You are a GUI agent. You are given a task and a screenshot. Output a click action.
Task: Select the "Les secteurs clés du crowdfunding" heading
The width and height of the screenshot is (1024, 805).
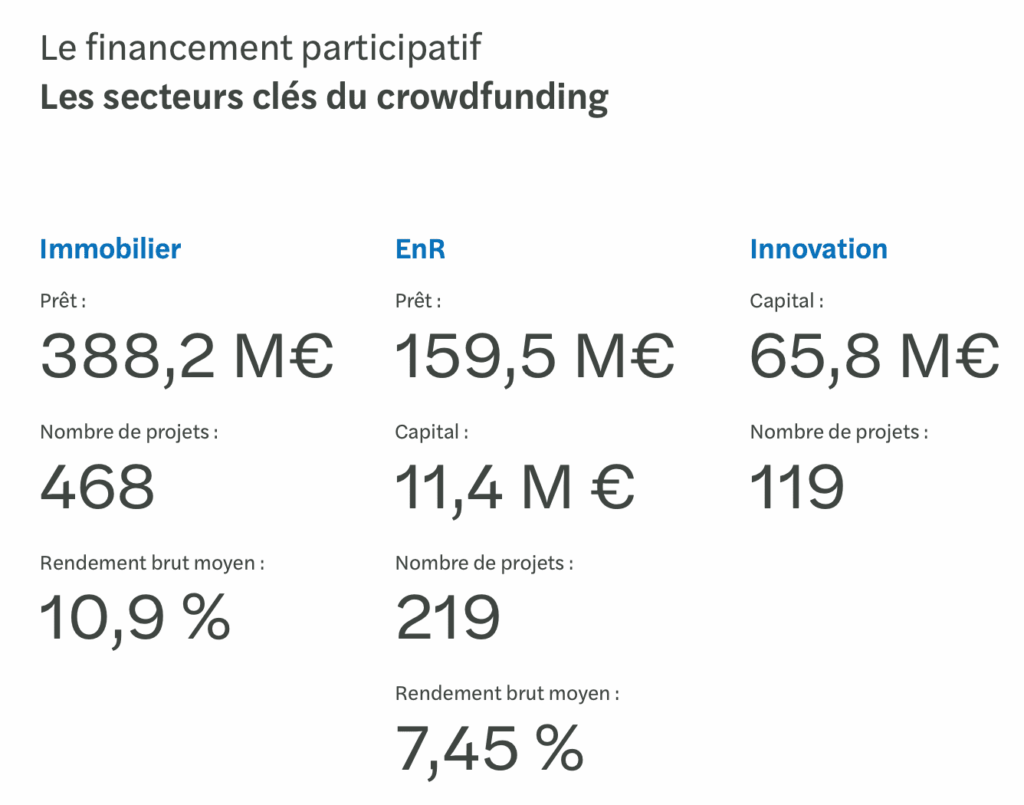coord(324,98)
